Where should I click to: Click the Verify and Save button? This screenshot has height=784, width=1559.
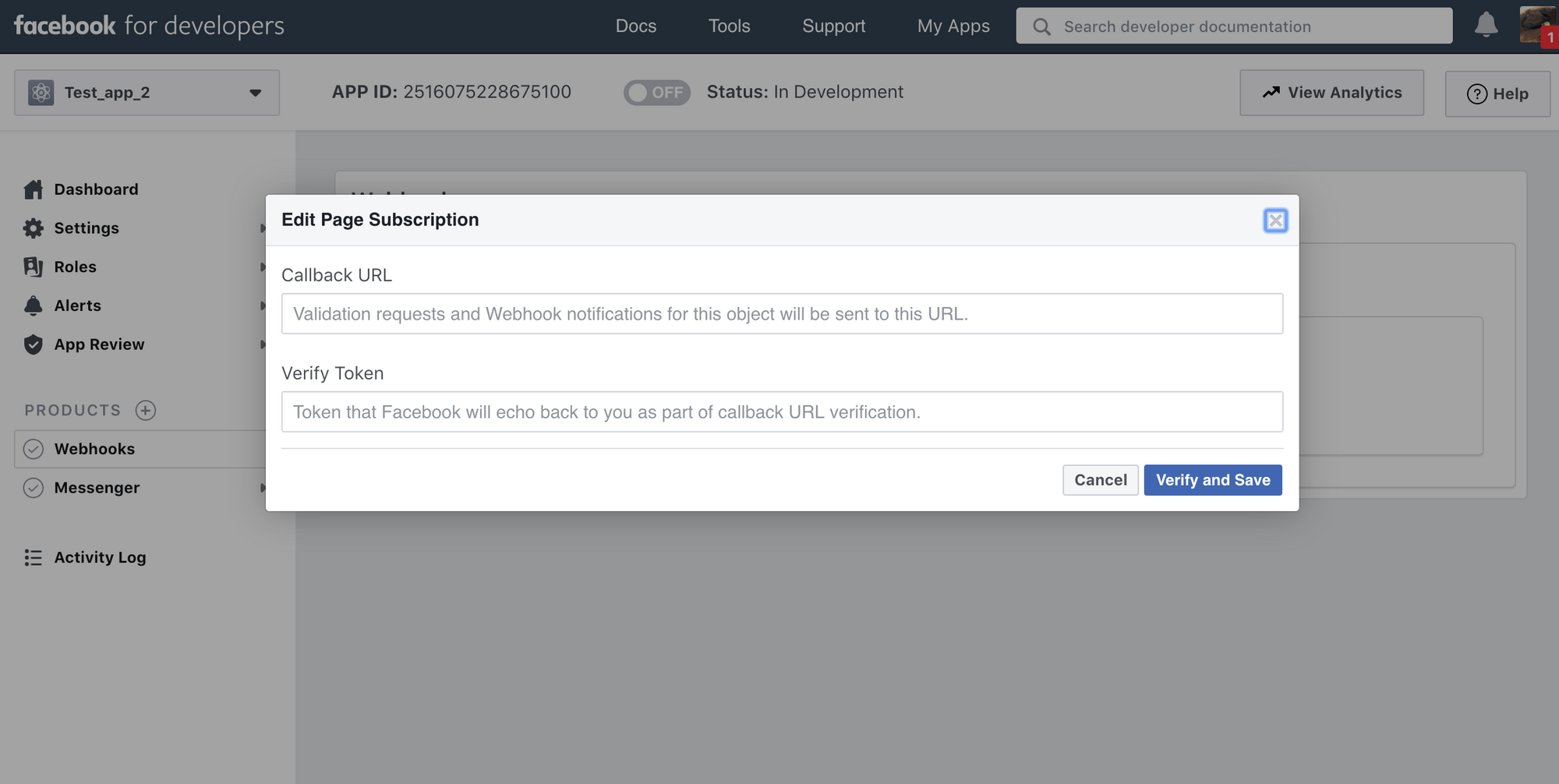(x=1212, y=480)
